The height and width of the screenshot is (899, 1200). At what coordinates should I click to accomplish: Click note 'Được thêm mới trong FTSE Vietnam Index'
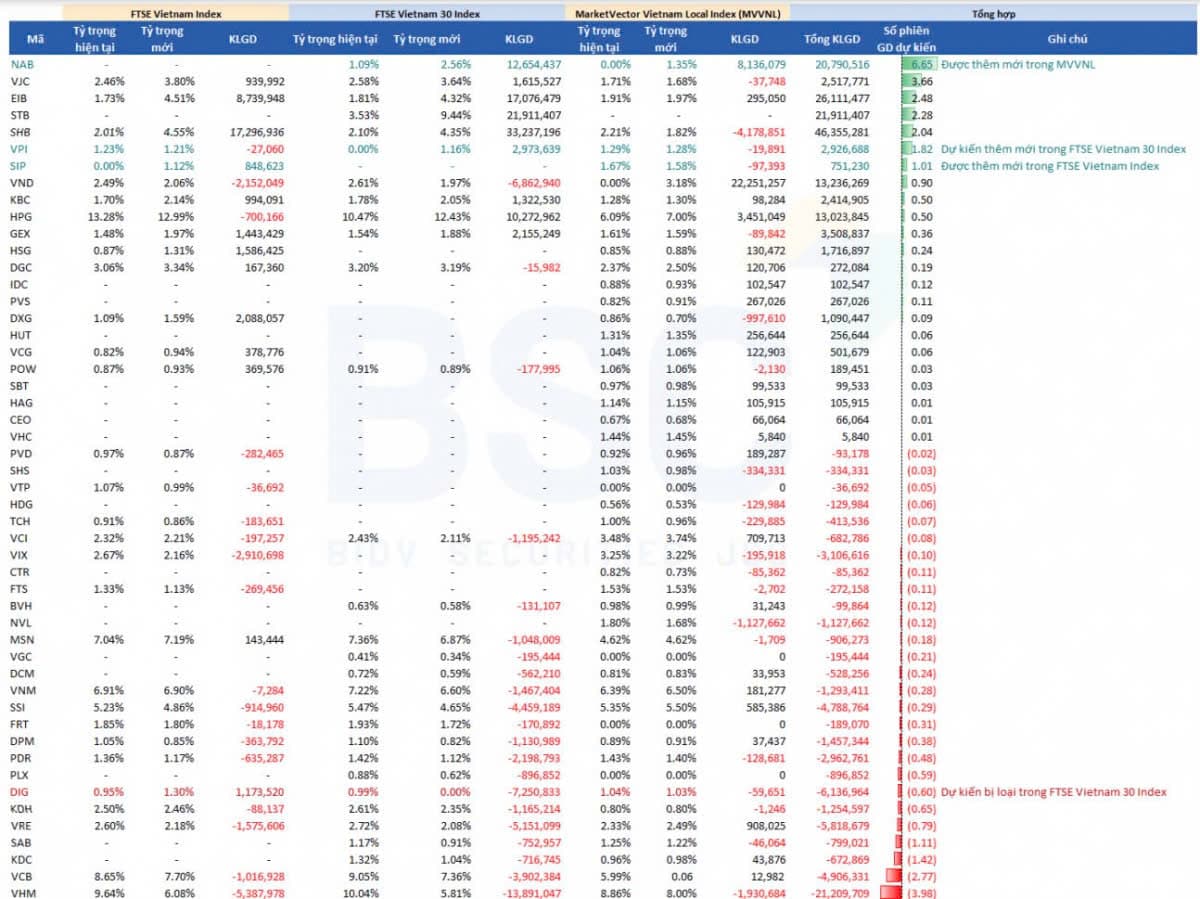coord(1050,166)
